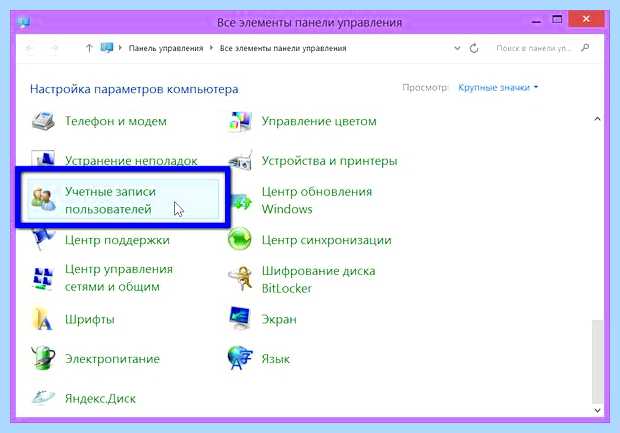Open the User Accounts people icon
The height and width of the screenshot is (433, 620).
pyautogui.click(x=43, y=199)
